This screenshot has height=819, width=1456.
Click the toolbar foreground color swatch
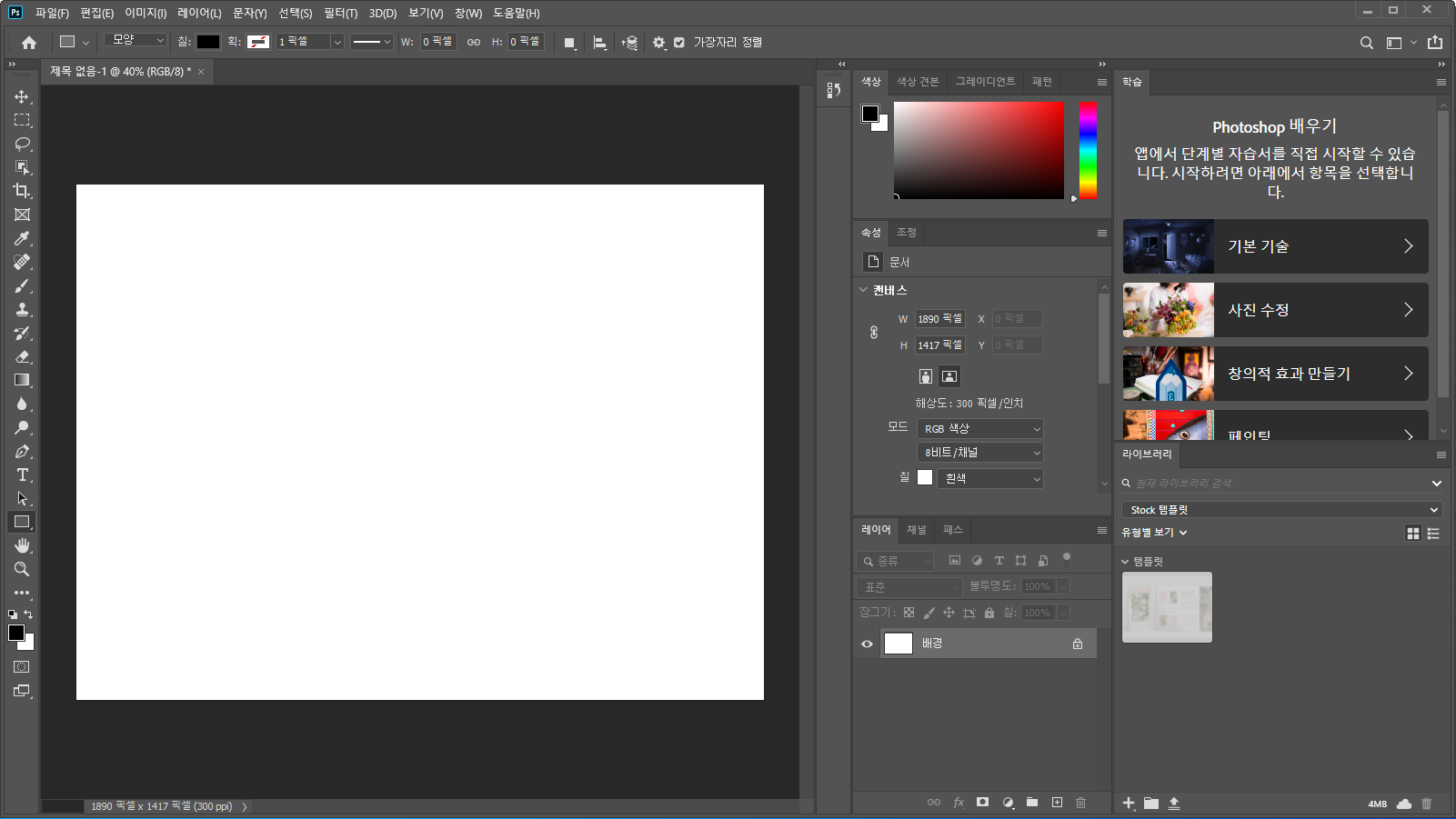pyautogui.click(x=16, y=633)
